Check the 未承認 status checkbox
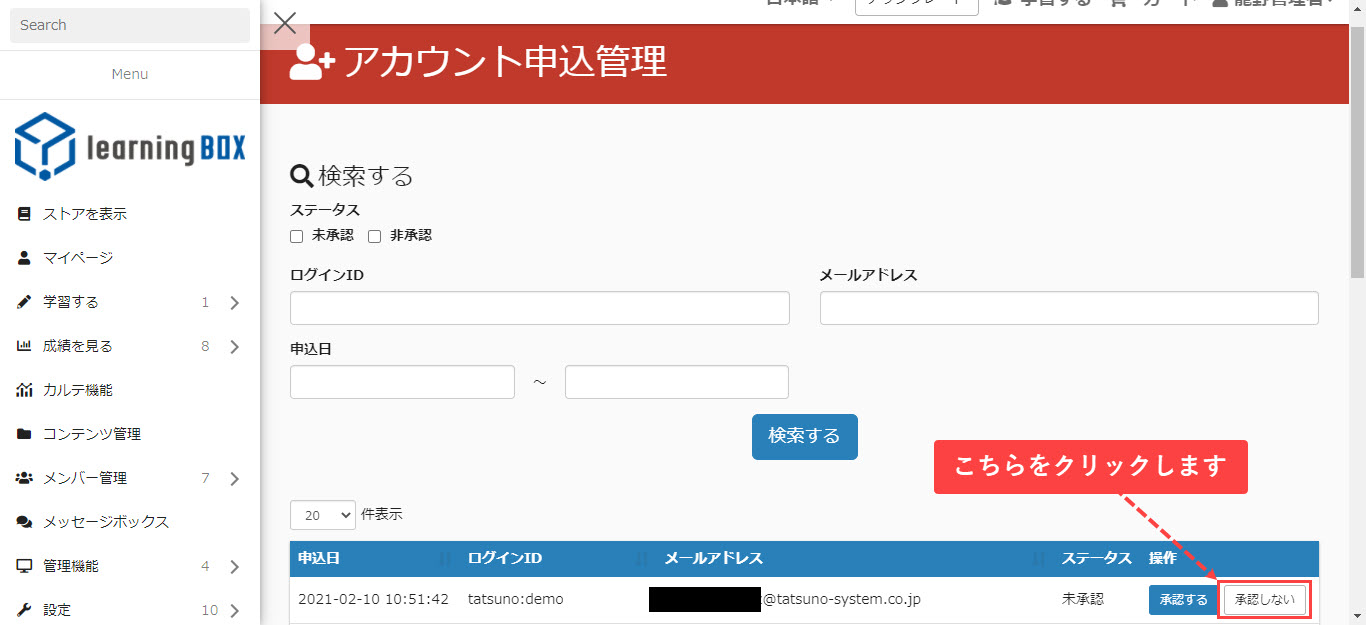Image resolution: width=1366 pixels, height=625 pixels. (x=296, y=237)
